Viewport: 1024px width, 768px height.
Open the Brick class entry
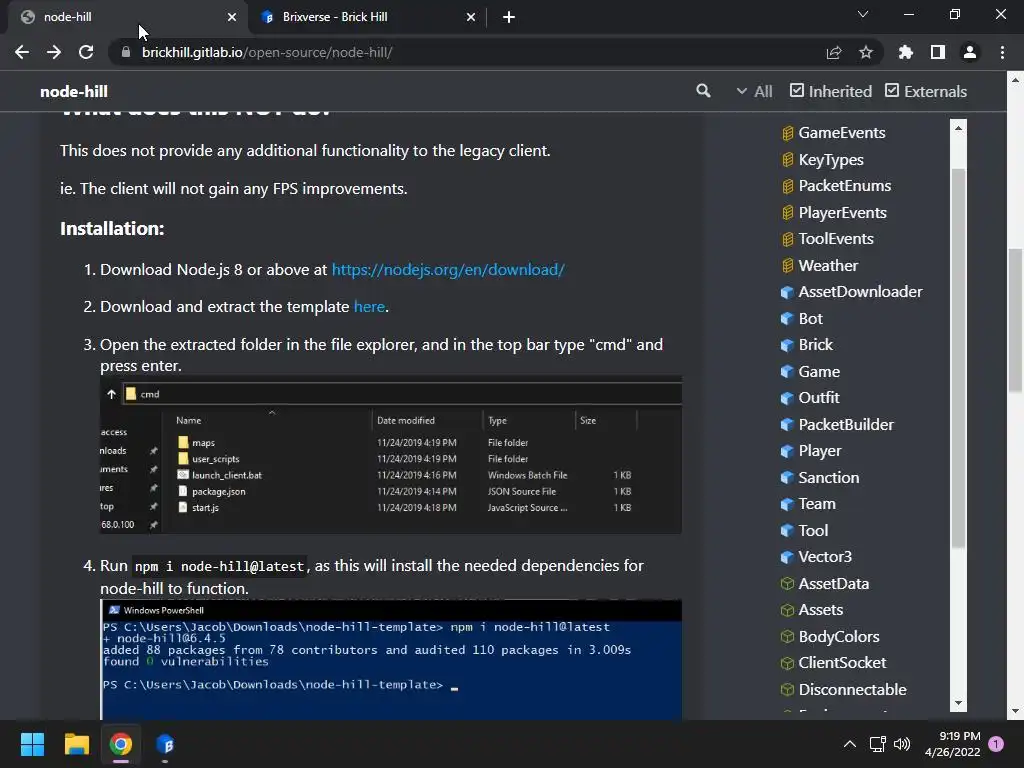pos(807,344)
